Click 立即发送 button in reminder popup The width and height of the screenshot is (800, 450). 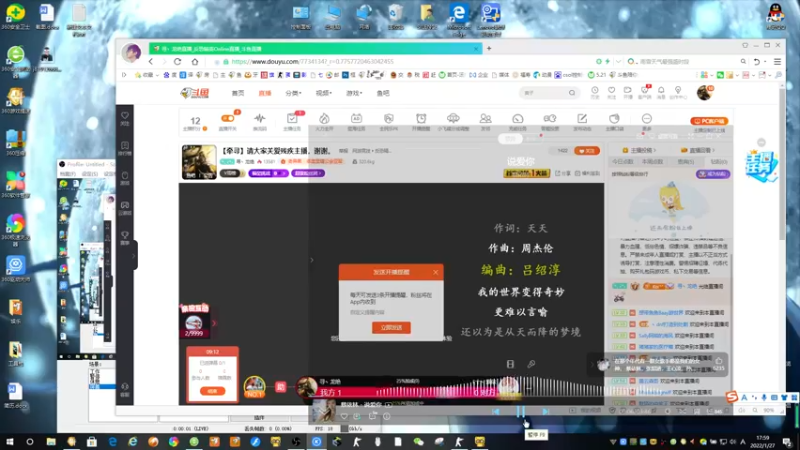click(391, 328)
